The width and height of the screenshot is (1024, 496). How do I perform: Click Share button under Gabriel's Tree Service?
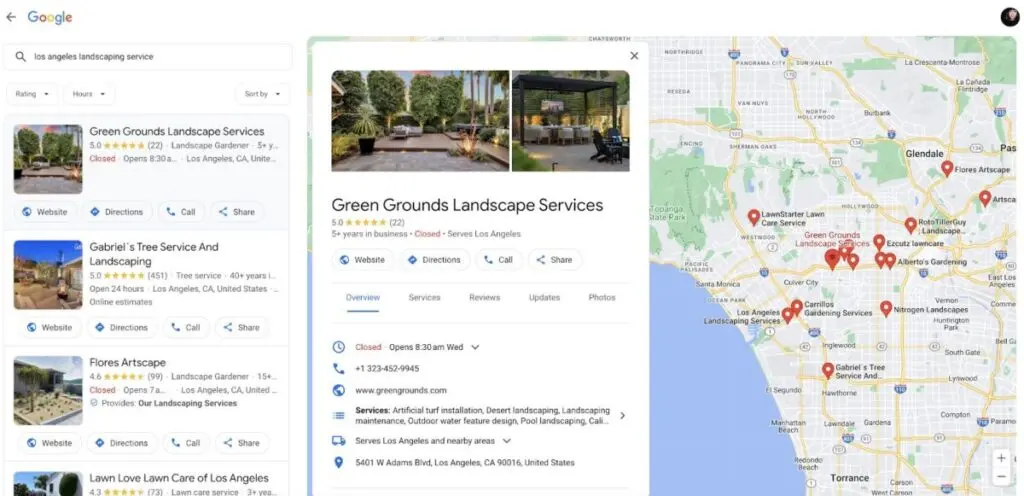(242, 328)
